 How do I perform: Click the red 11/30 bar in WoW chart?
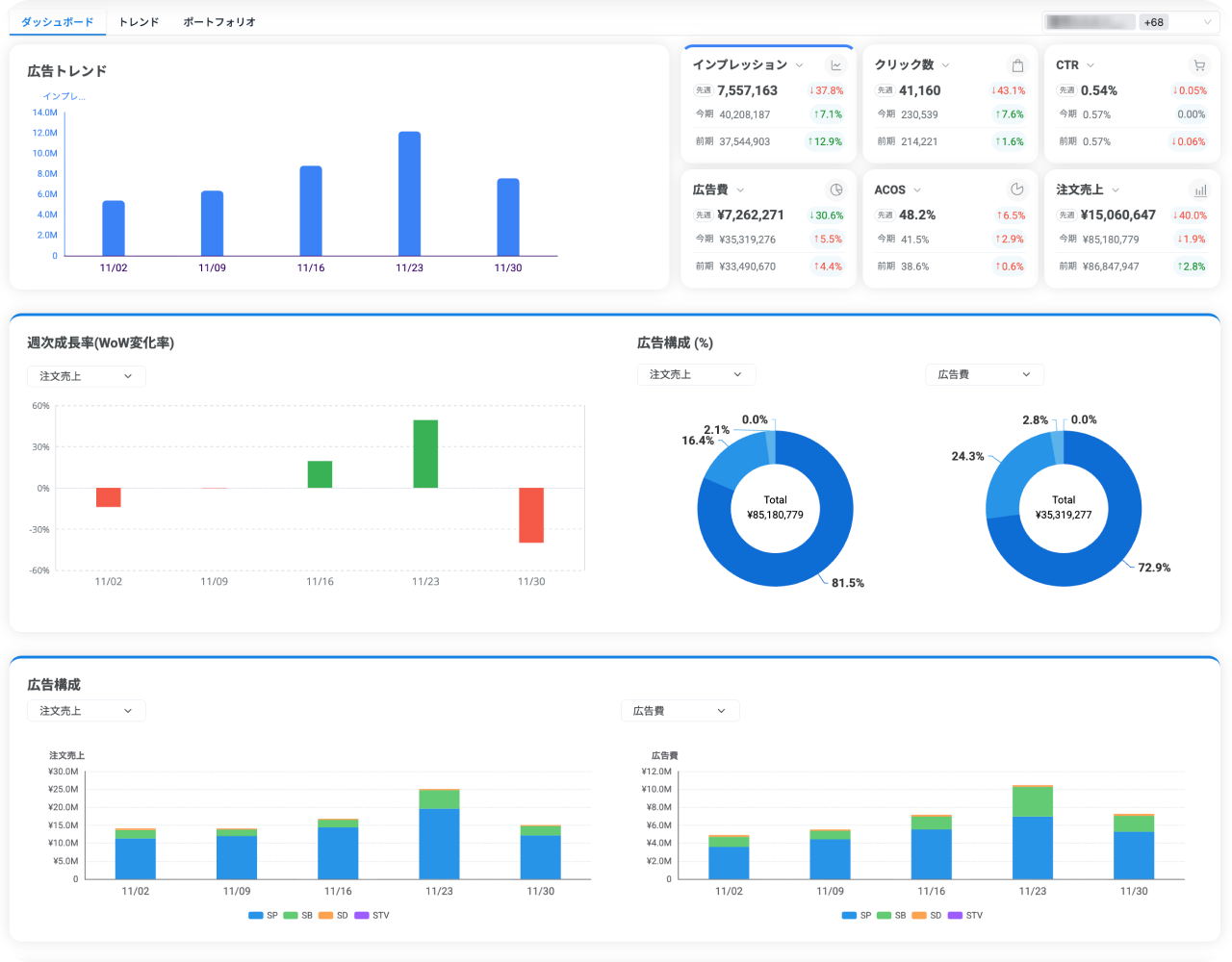coord(531,516)
